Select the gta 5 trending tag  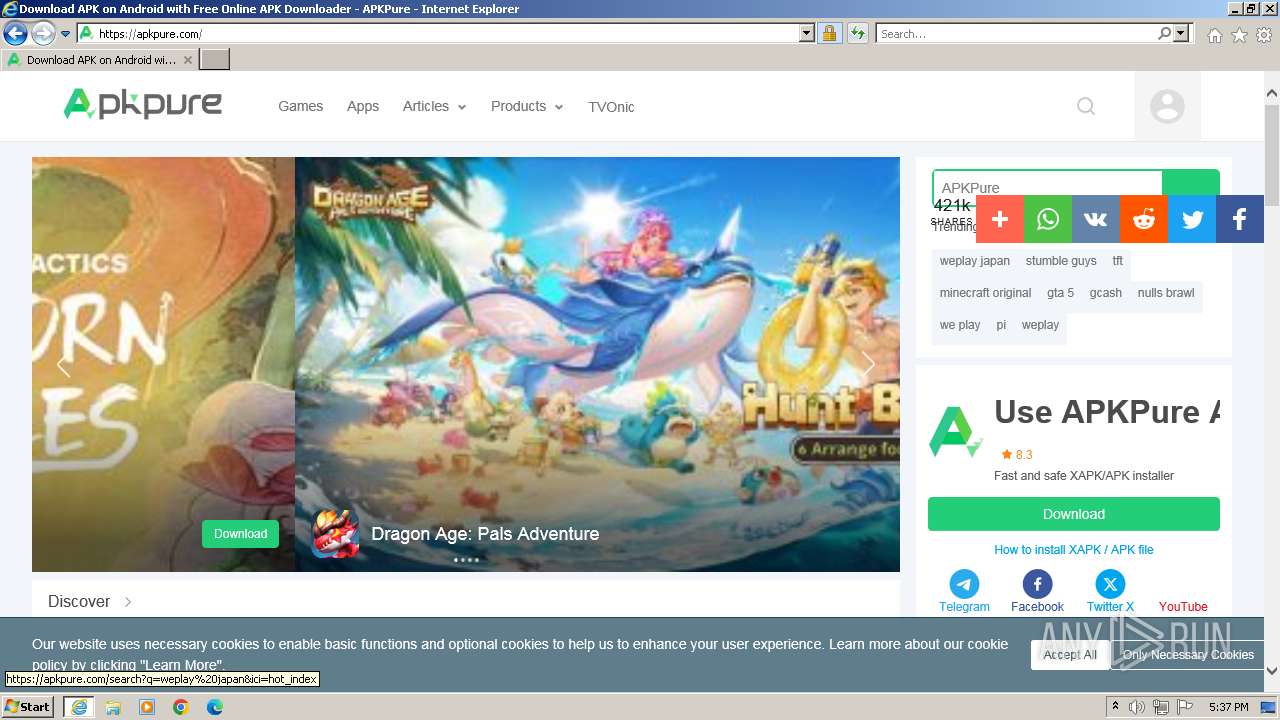[1061, 293]
